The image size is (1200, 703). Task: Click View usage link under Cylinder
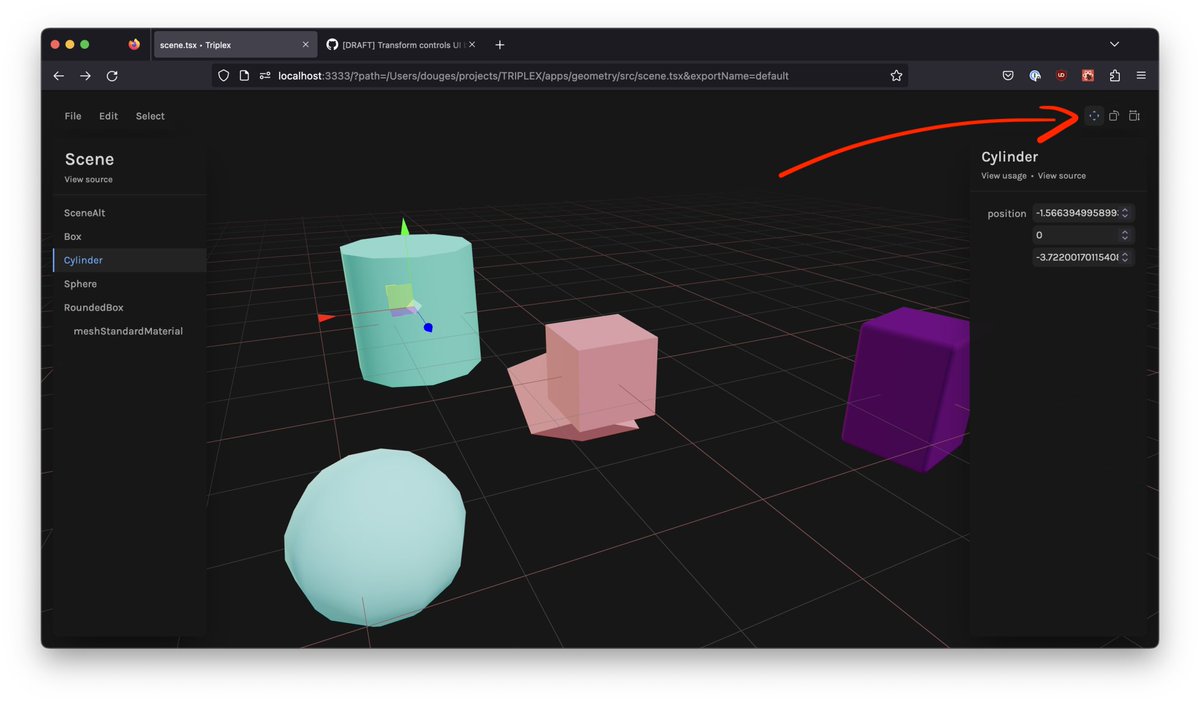1004,176
